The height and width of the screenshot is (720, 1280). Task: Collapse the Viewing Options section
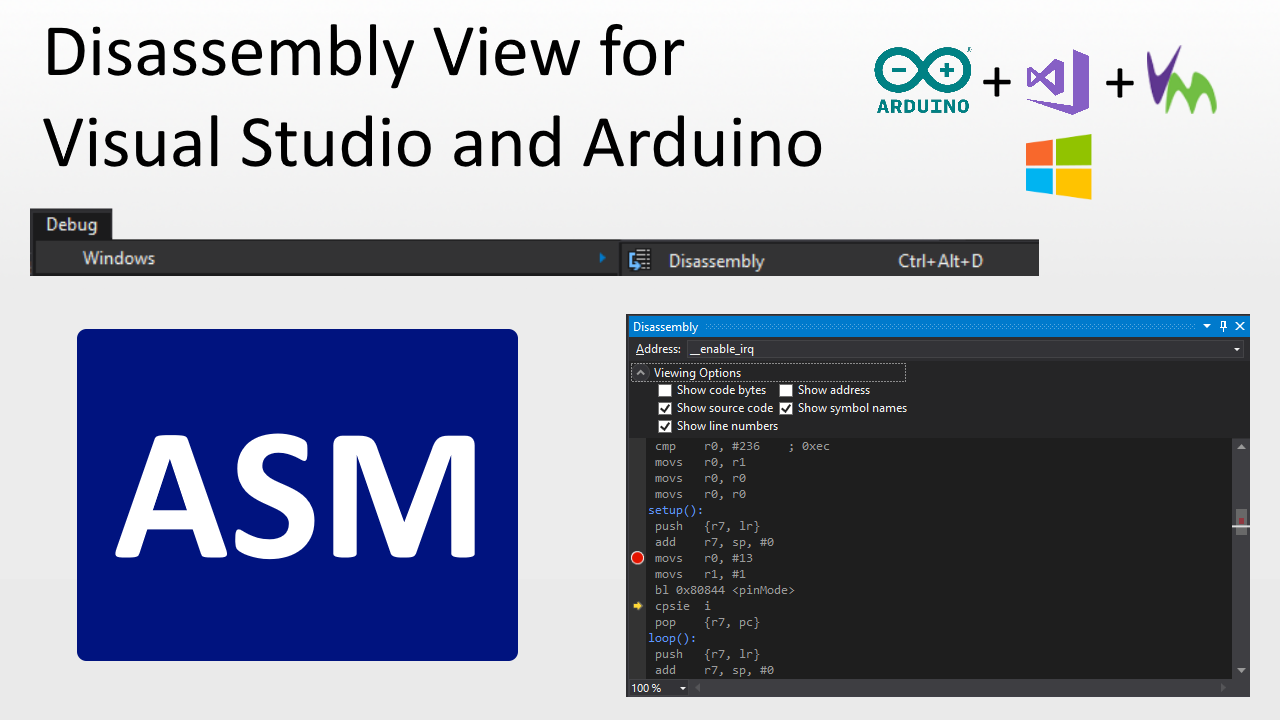click(x=640, y=371)
